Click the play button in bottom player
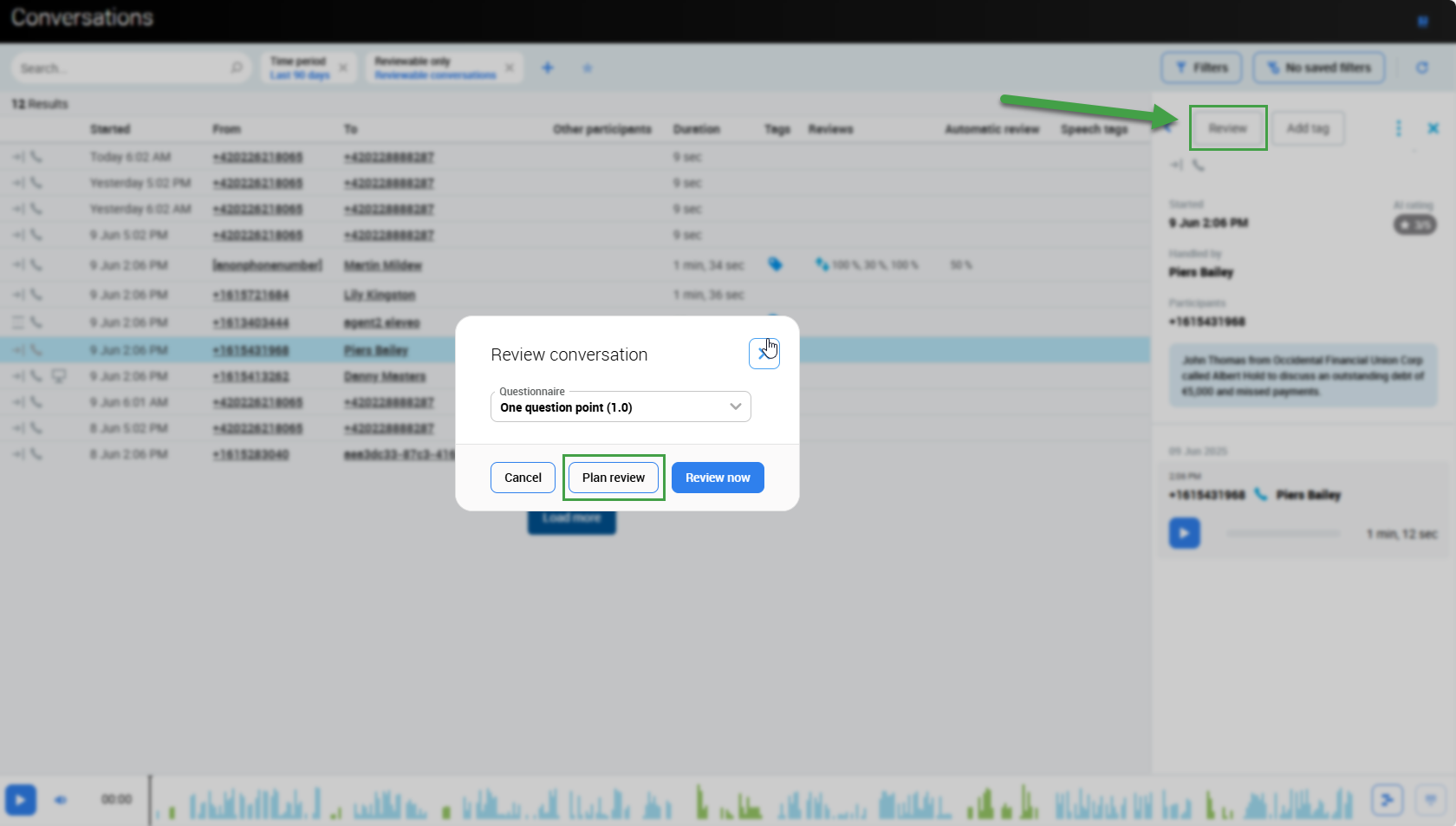The image size is (1456, 826). [x=21, y=799]
